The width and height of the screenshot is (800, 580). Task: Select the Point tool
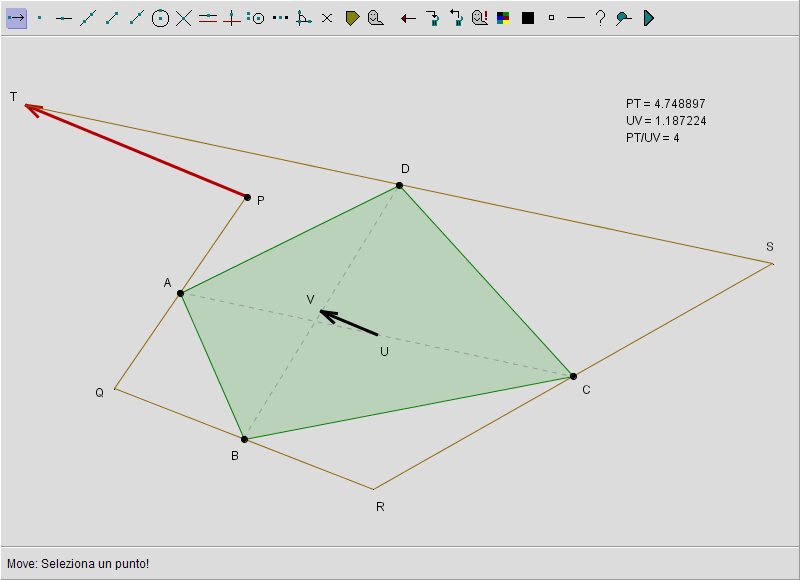pos(40,18)
